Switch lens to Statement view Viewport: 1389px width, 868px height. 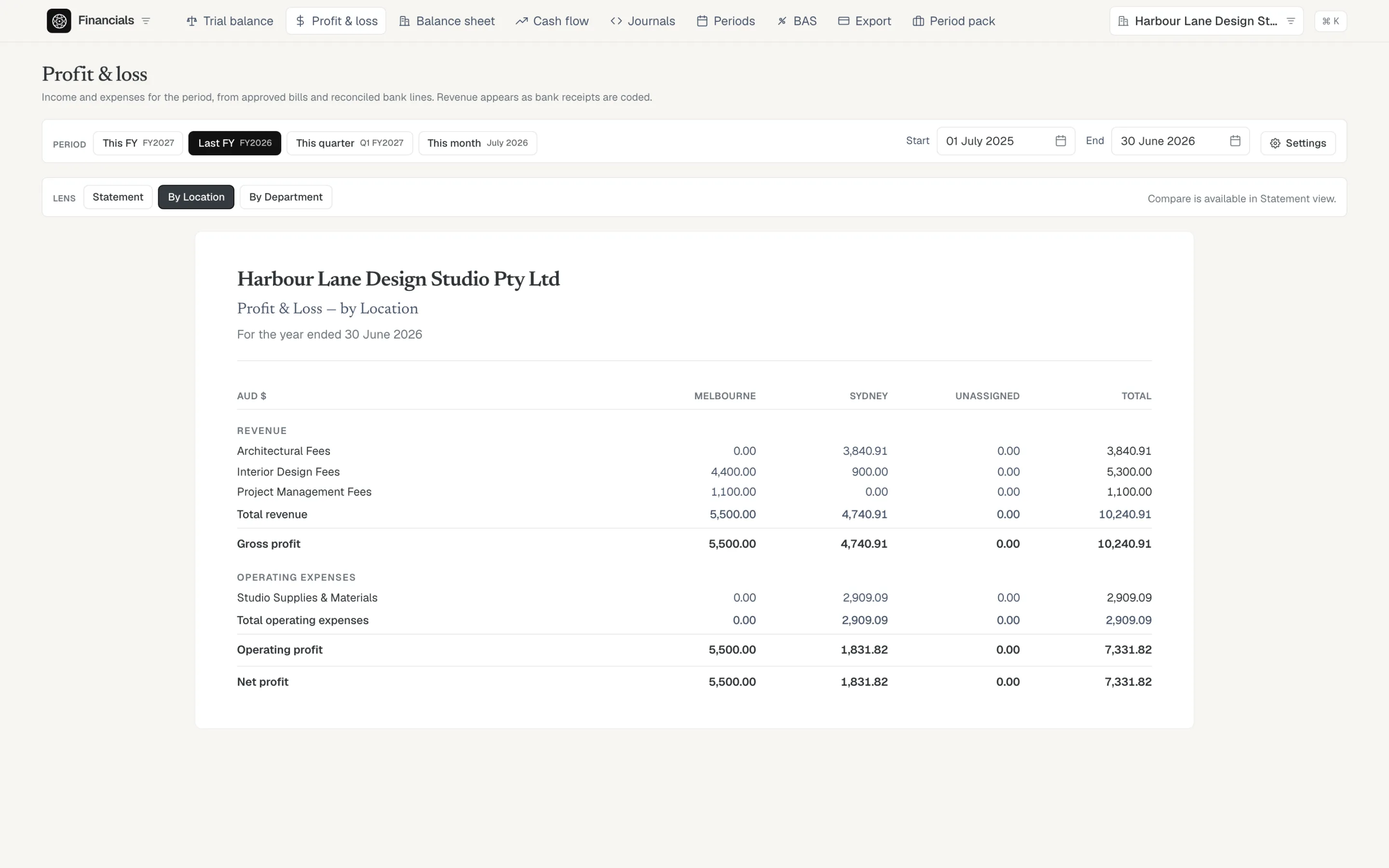pos(118,197)
